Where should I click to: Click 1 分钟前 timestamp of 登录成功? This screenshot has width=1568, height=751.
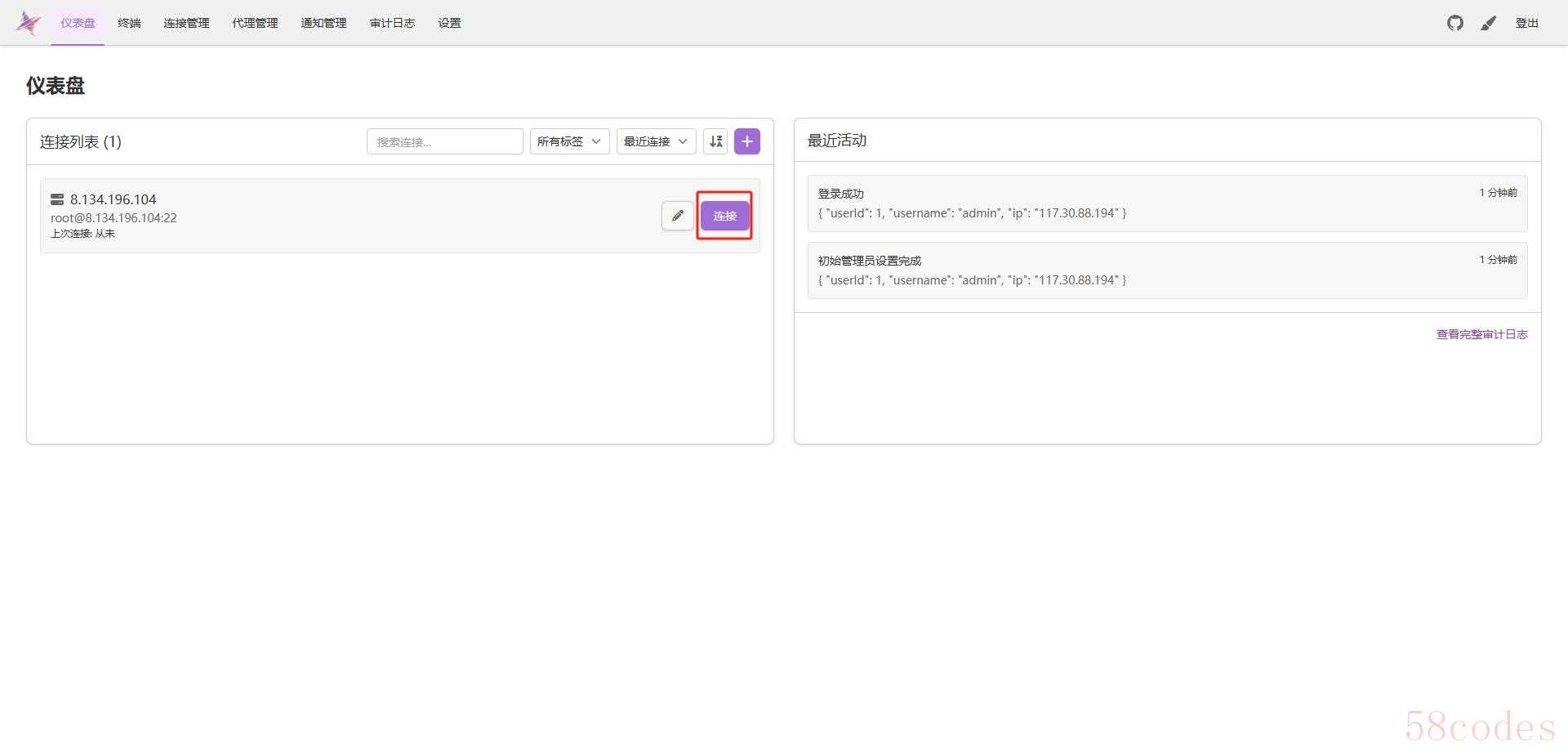click(1498, 193)
